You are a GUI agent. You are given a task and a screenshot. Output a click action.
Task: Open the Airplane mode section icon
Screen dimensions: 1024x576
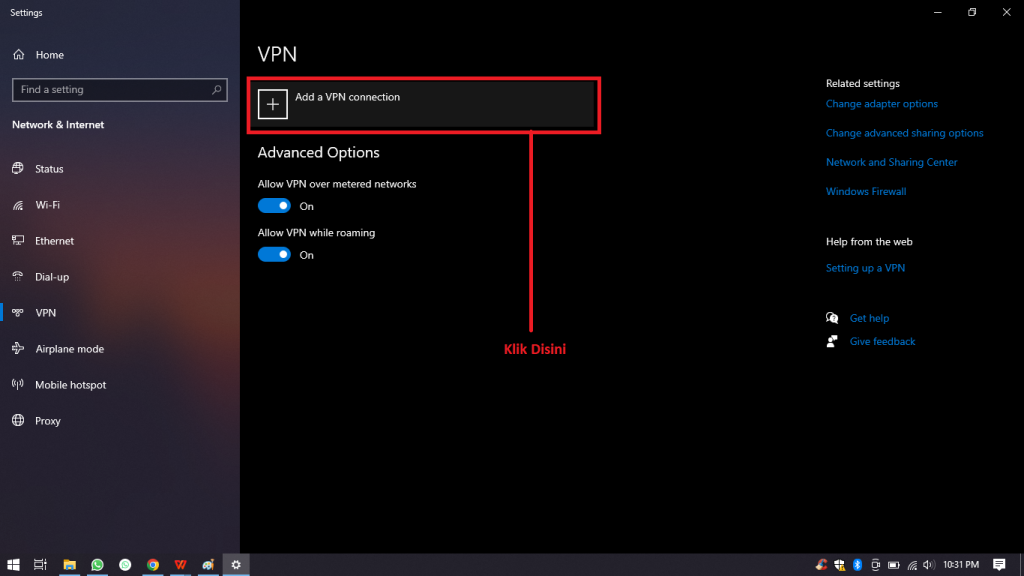[20, 348]
